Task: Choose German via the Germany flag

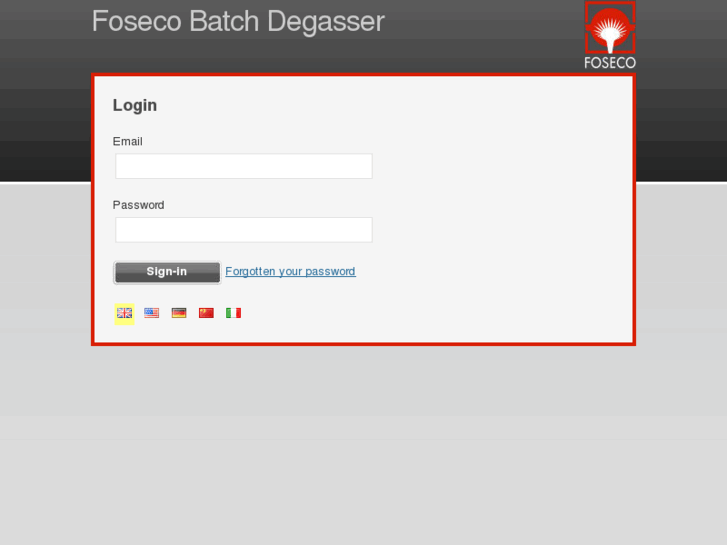Action: pyautogui.click(x=179, y=313)
